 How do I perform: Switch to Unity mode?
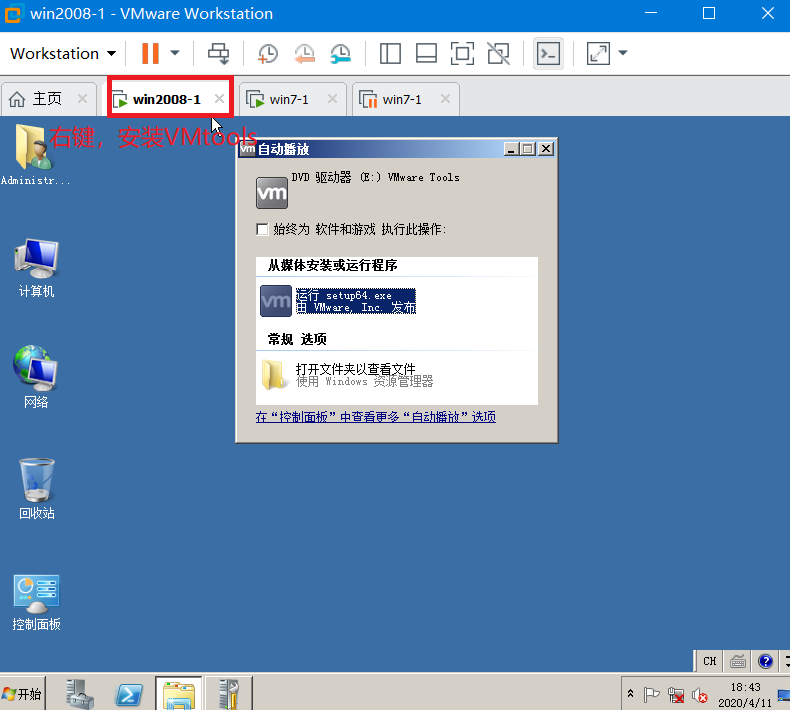498,53
